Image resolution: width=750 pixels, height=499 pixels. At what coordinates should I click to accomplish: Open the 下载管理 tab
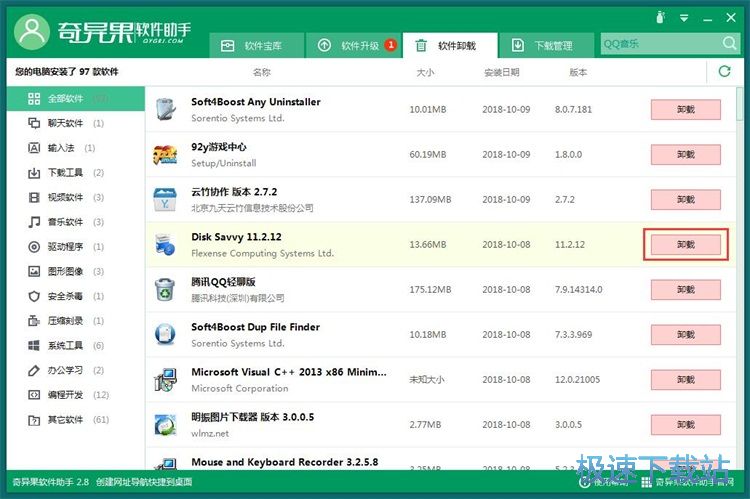(x=547, y=45)
